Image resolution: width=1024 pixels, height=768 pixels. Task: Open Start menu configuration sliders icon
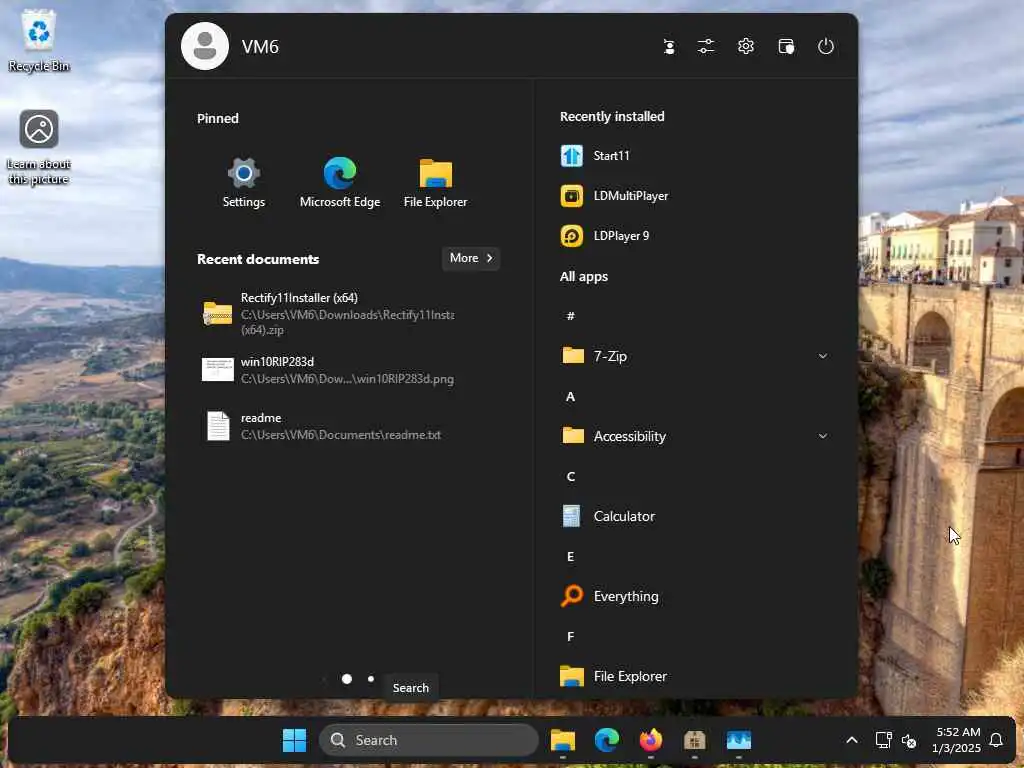[x=706, y=46]
